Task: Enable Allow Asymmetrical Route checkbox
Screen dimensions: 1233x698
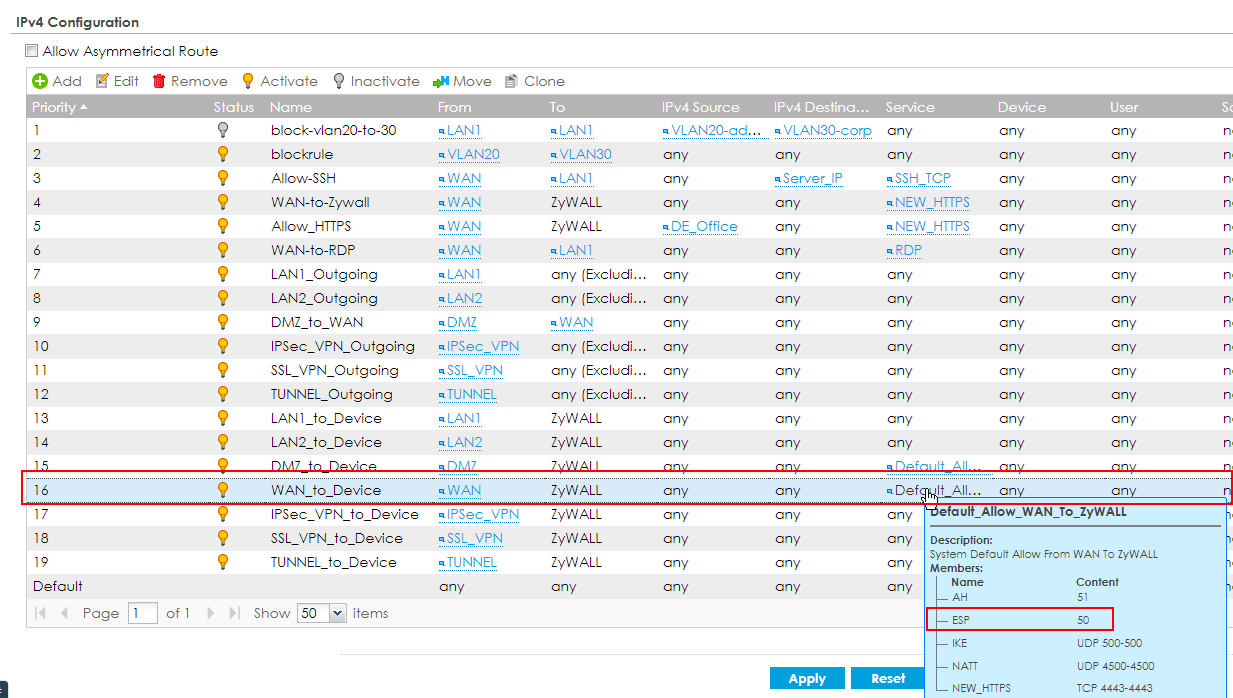Action: pyautogui.click(x=31, y=51)
